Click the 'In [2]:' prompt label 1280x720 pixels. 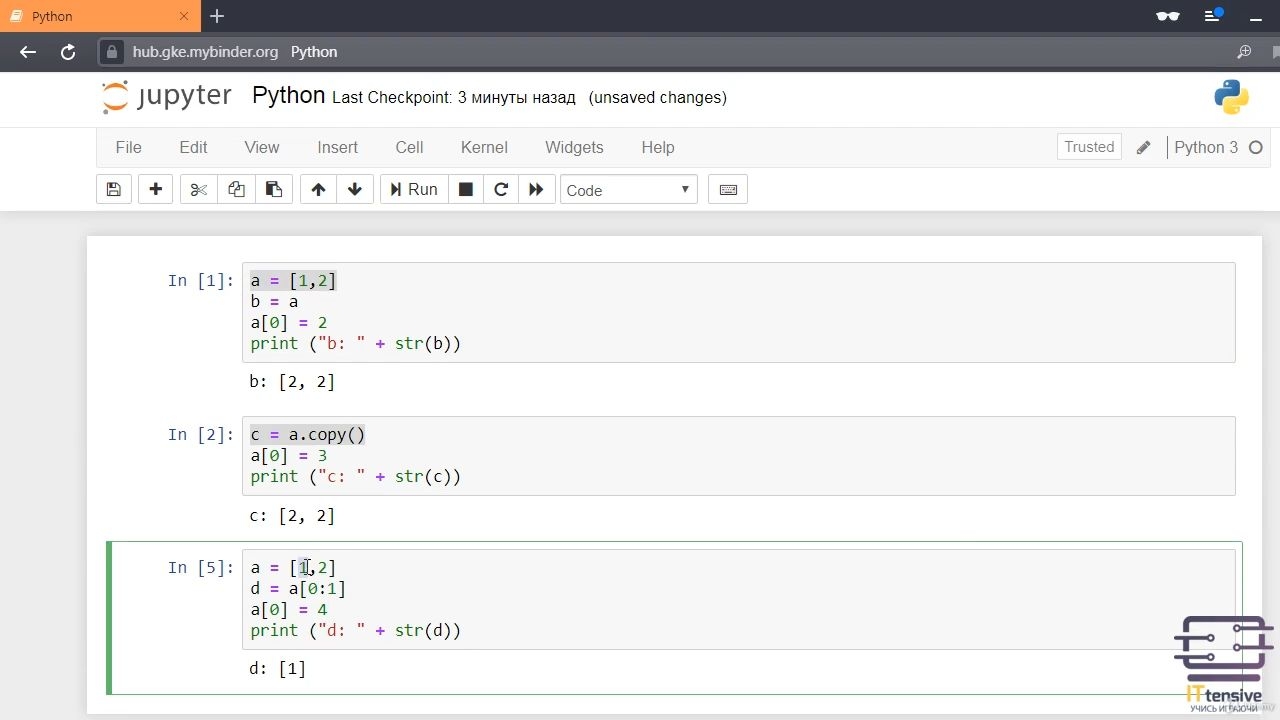coord(200,435)
